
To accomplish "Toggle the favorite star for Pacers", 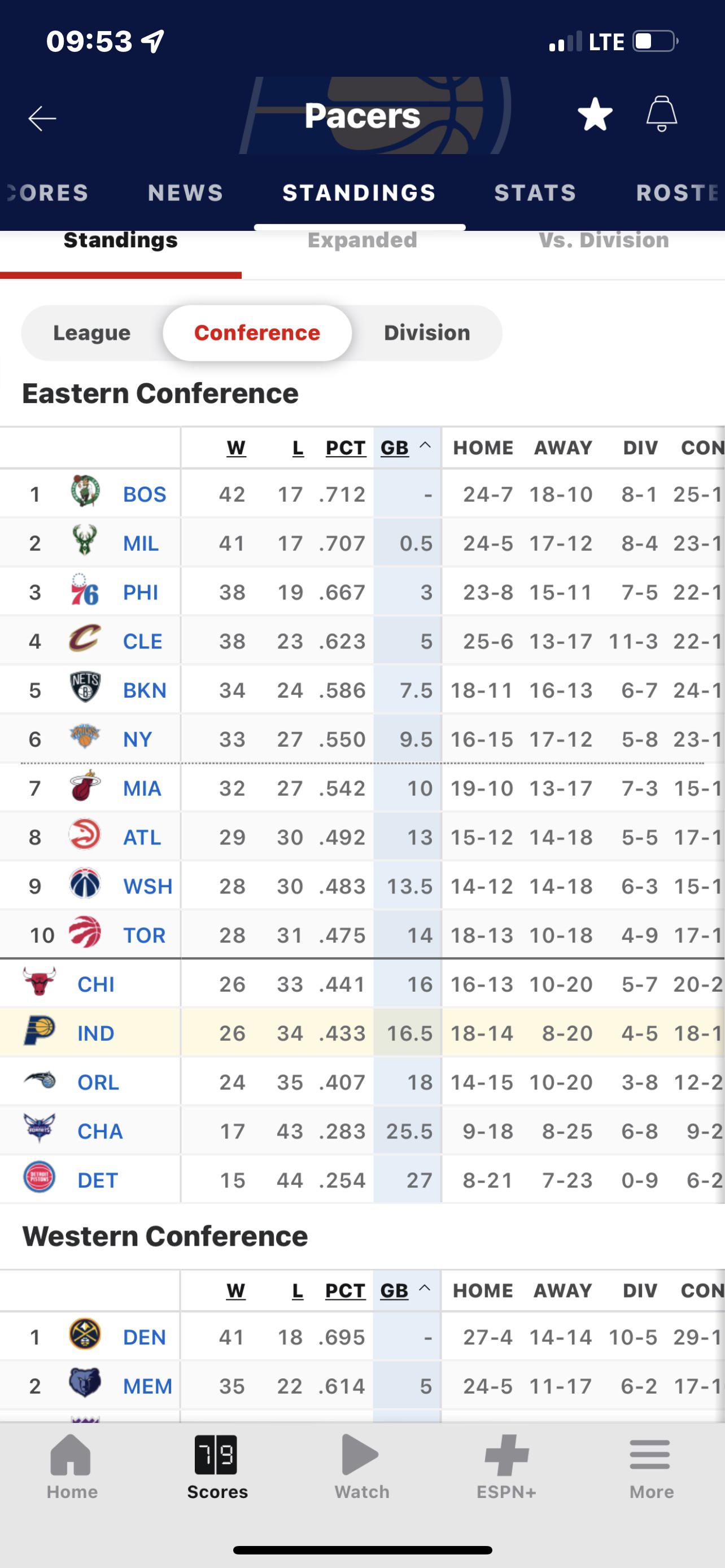I will 595,115.
